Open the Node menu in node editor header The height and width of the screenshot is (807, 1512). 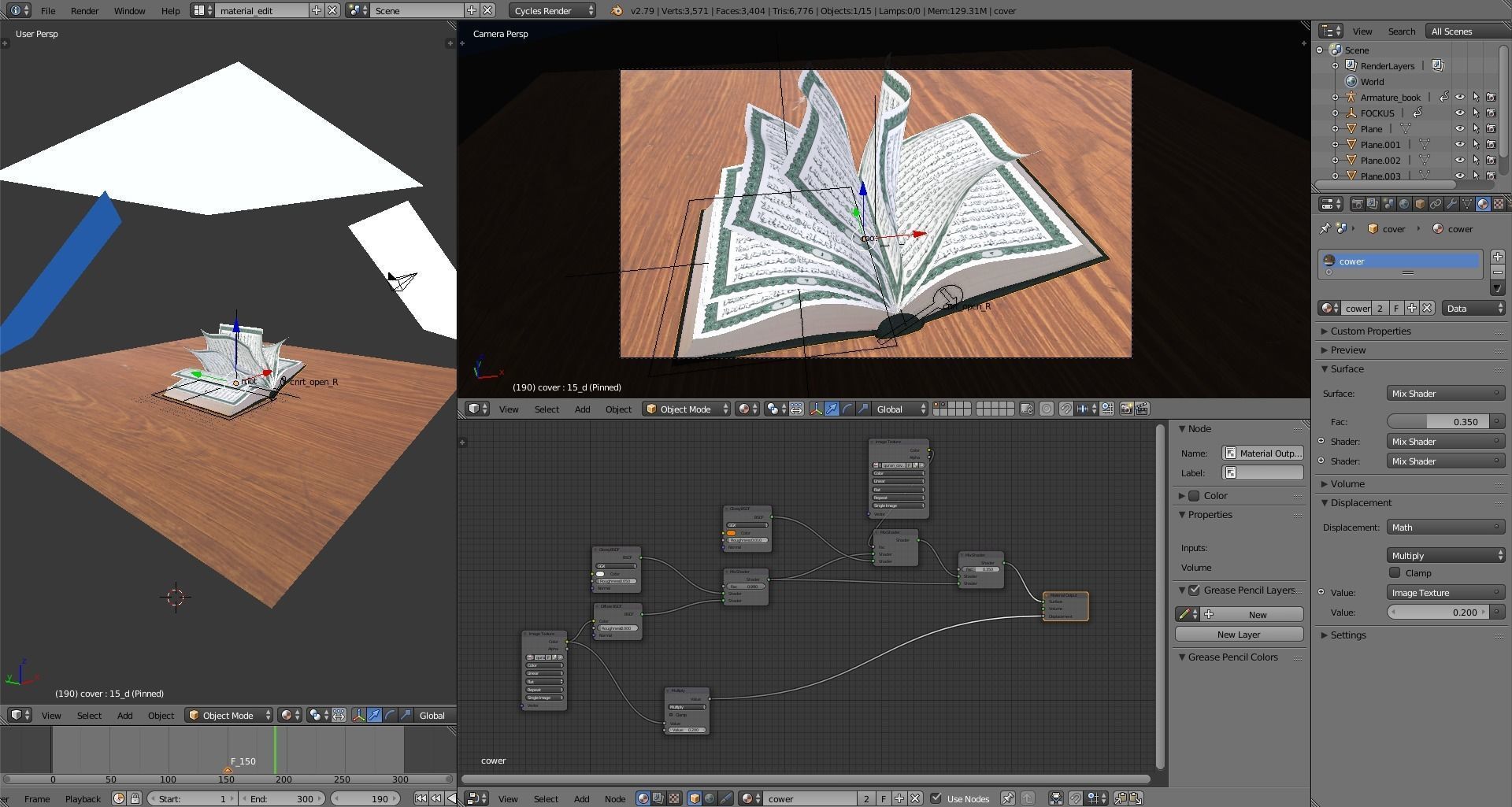point(615,798)
